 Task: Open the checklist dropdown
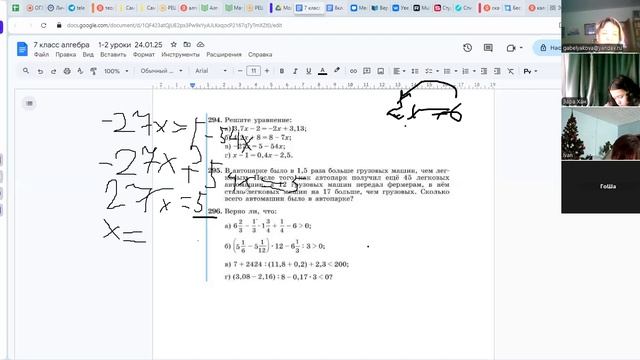pyautogui.click(x=431, y=71)
